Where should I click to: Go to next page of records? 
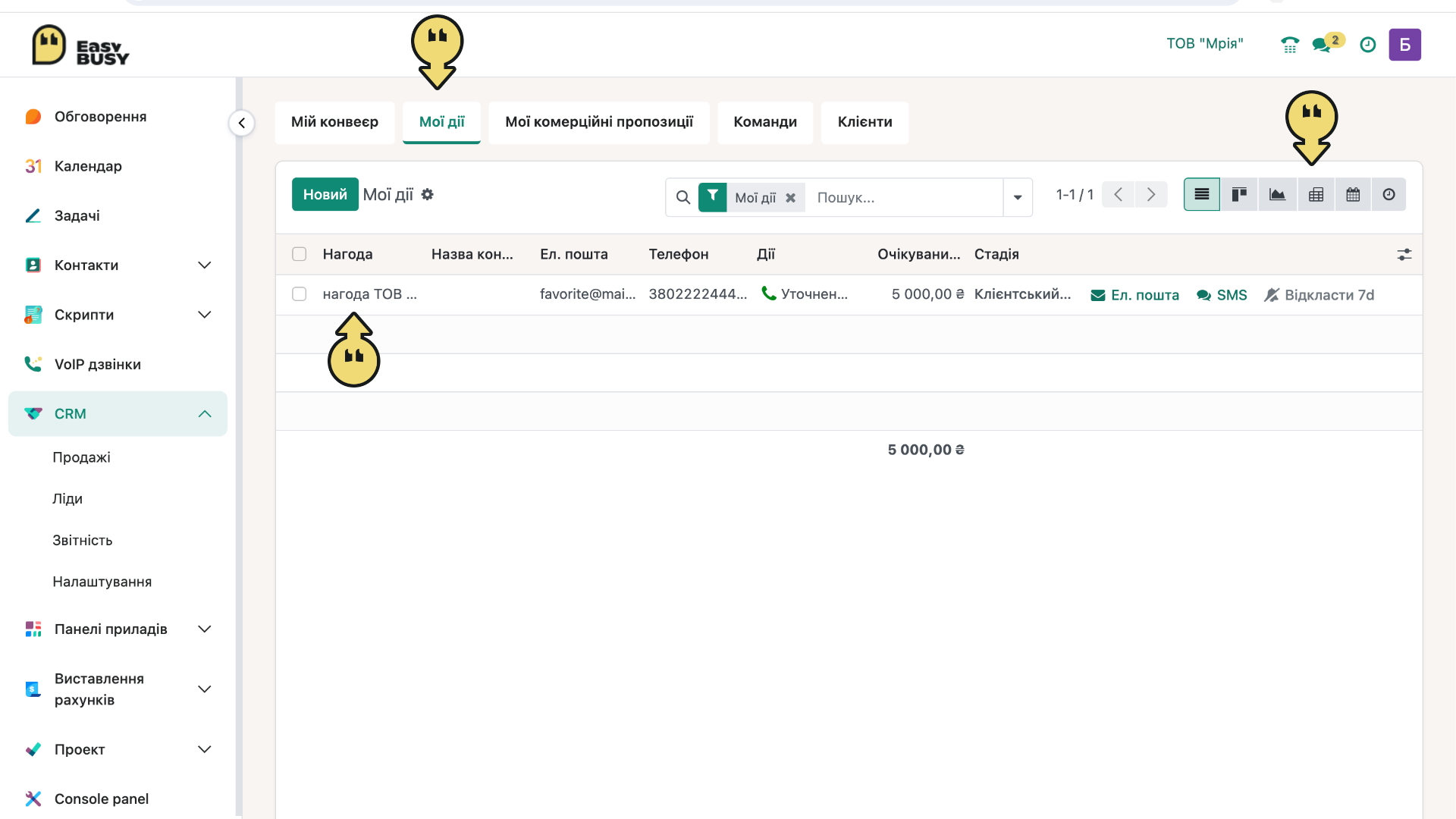pos(1151,195)
